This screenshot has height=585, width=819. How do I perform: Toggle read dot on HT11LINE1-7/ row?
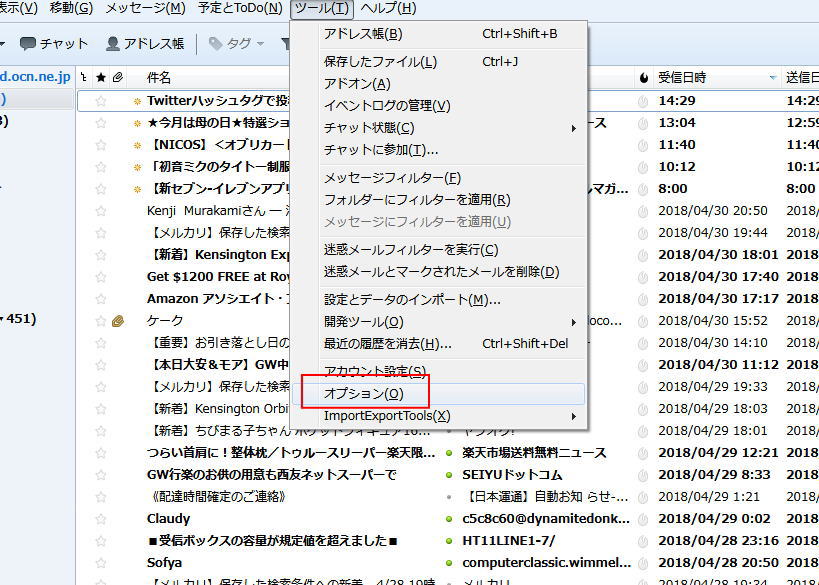coord(449,541)
